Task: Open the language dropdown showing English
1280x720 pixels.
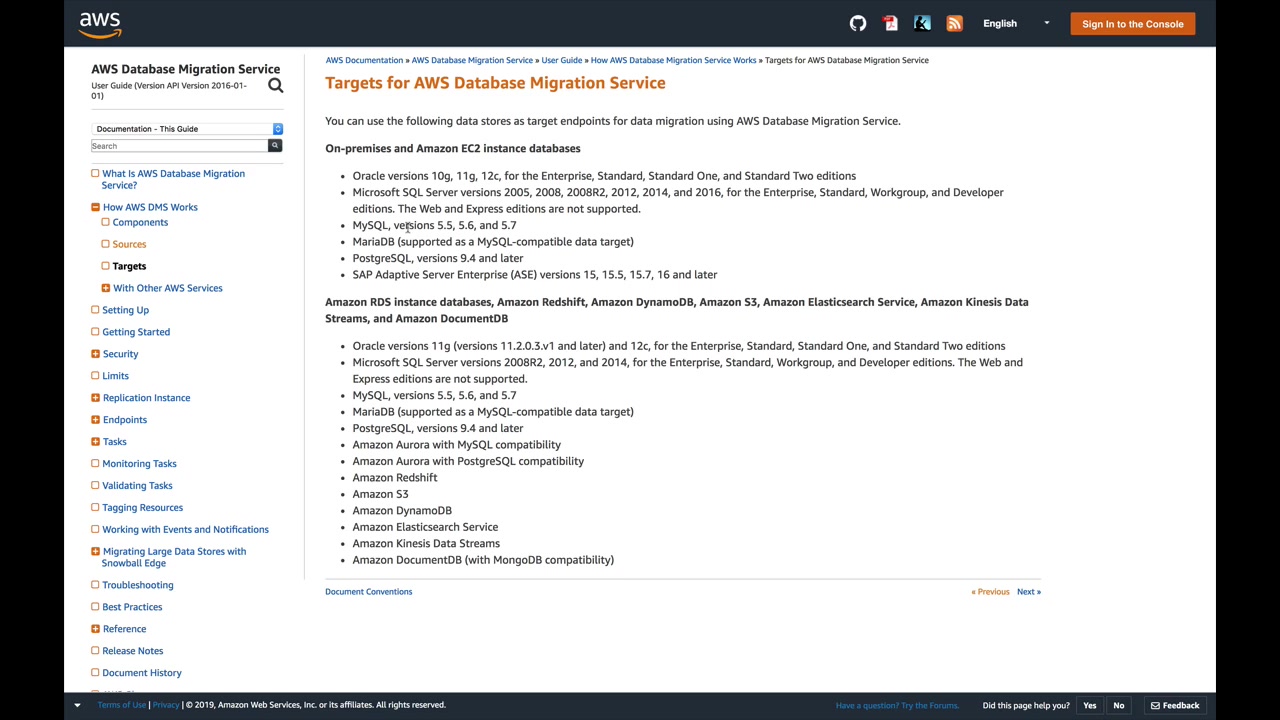Action: click(x=1016, y=24)
